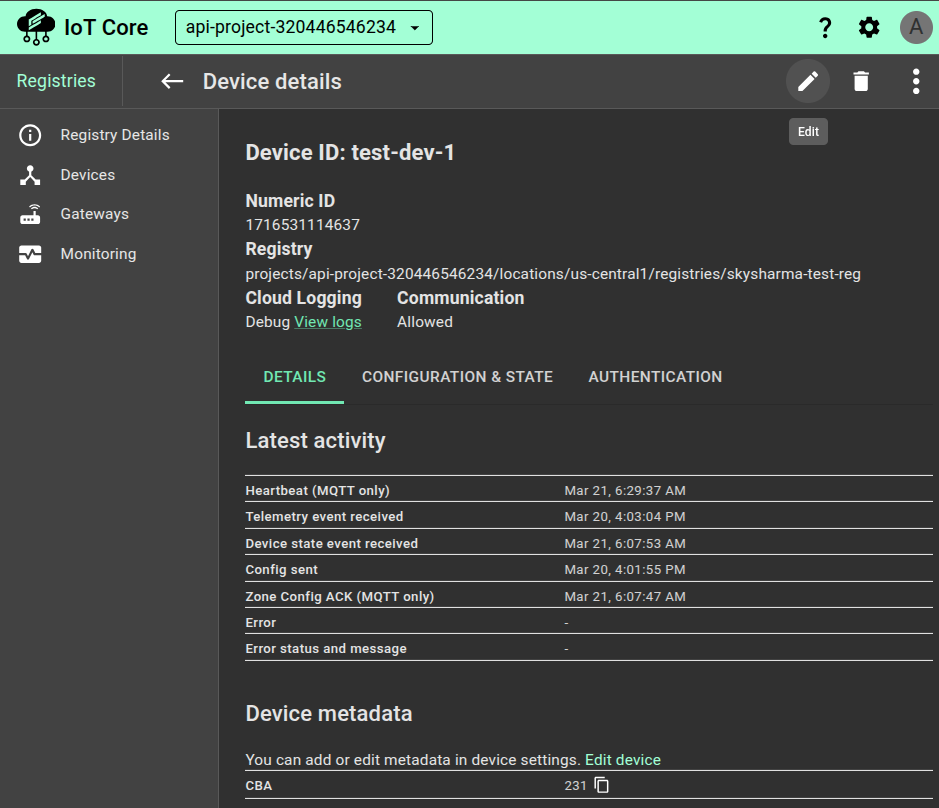This screenshot has height=808, width=939.
Task: Click the Edit pencil icon
Action: [807, 81]
